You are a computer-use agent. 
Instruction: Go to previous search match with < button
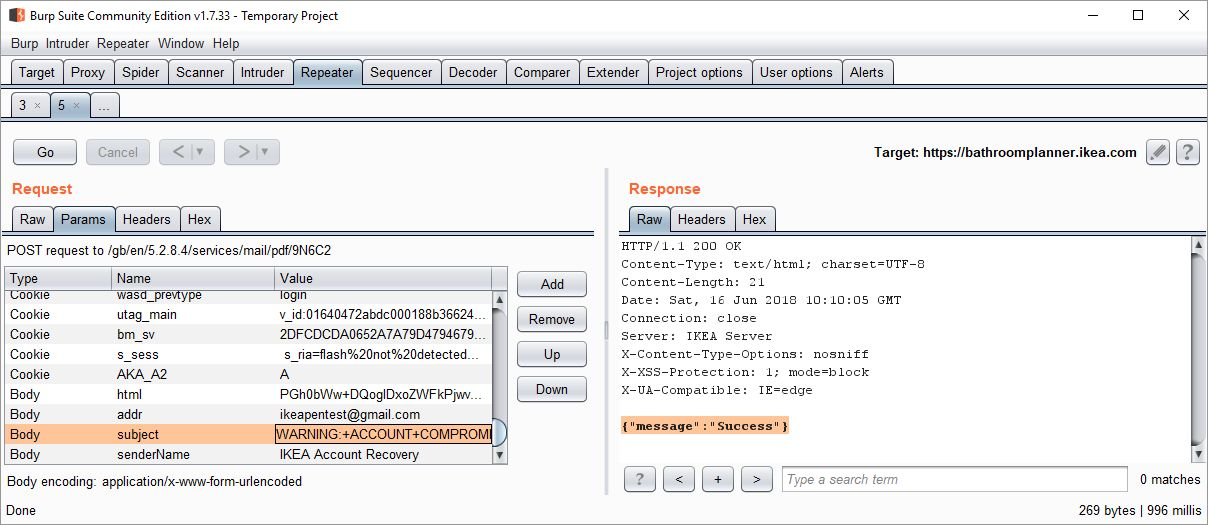click(x=679, y=479)
